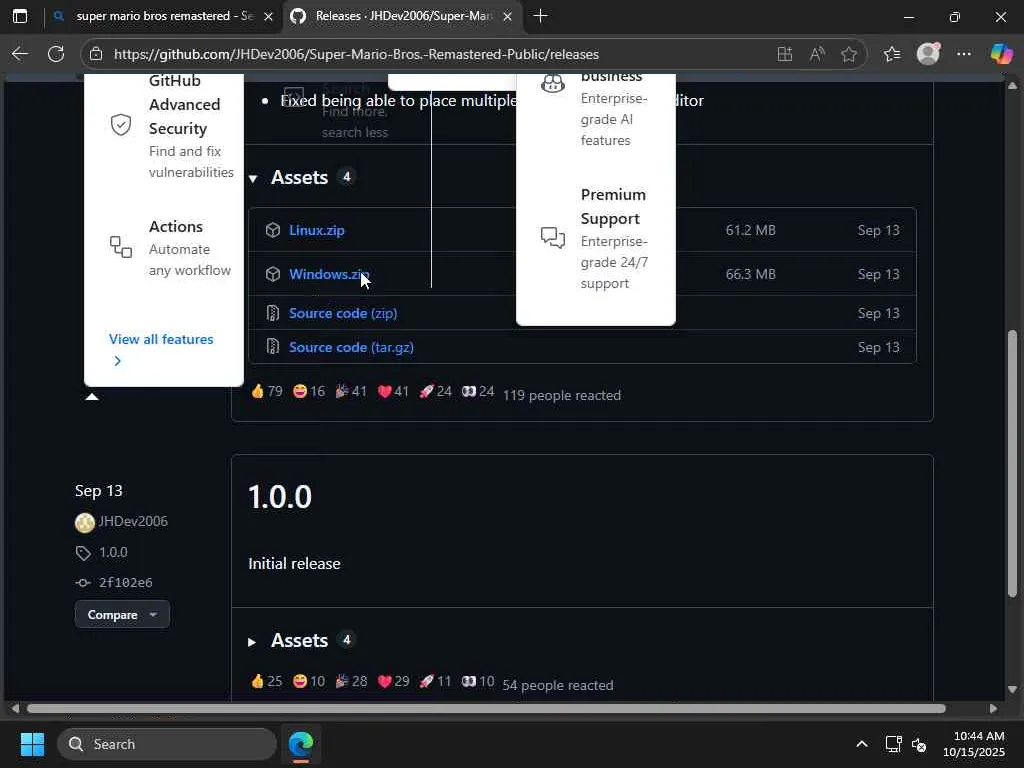Image resolution: width=1024 pixels, height=768 pixels.
Task: Show hidden system tray icons
Action: click(x=862, y=744)
